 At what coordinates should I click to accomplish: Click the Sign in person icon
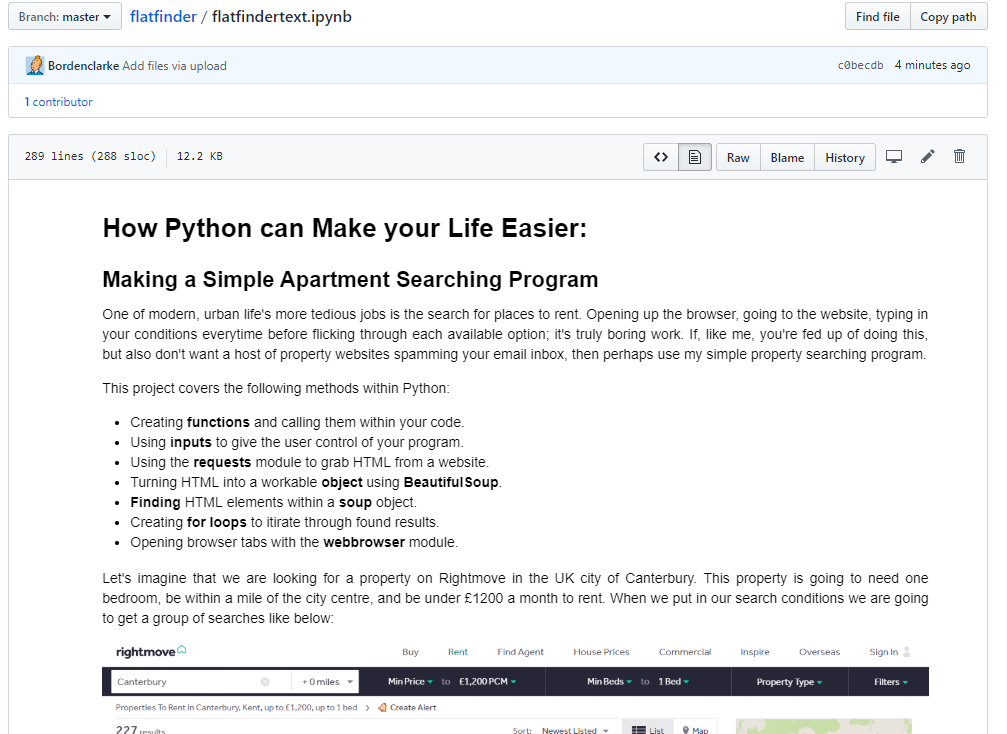907,652
